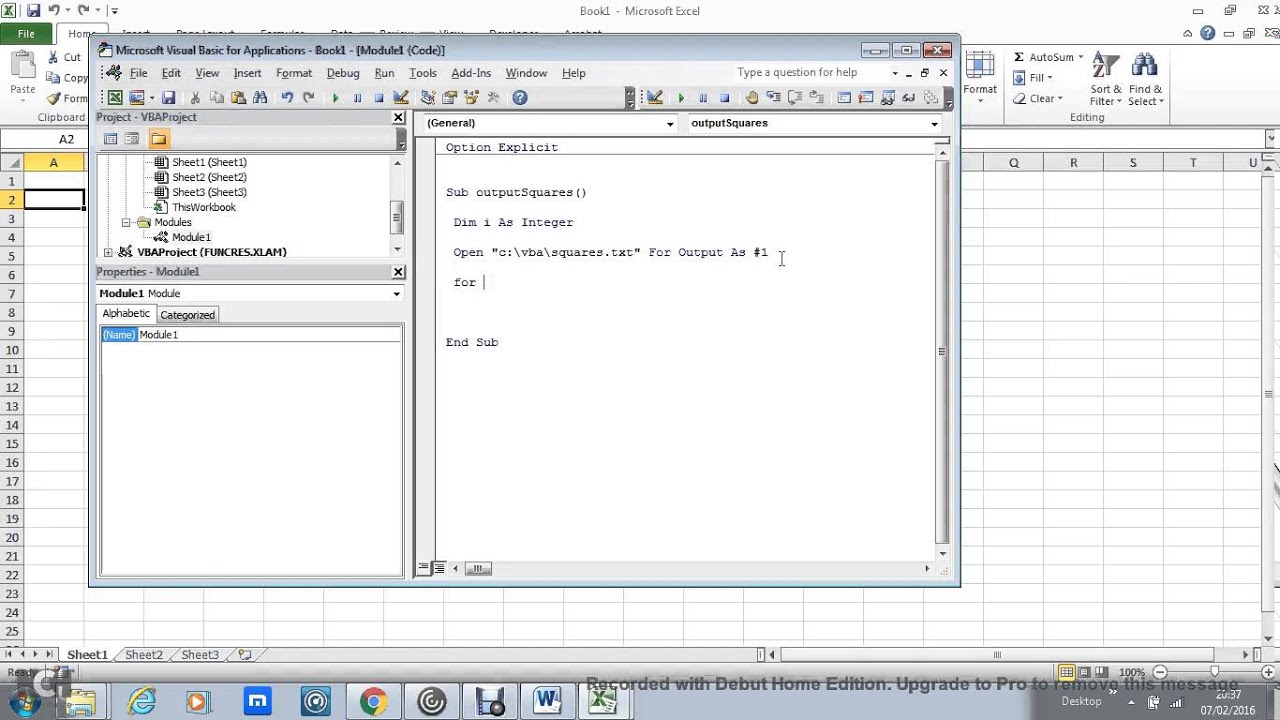Viewport: 1280px width, 720px height.
Task: Click the Procedure View button at code window bottom
Action: 424,568
